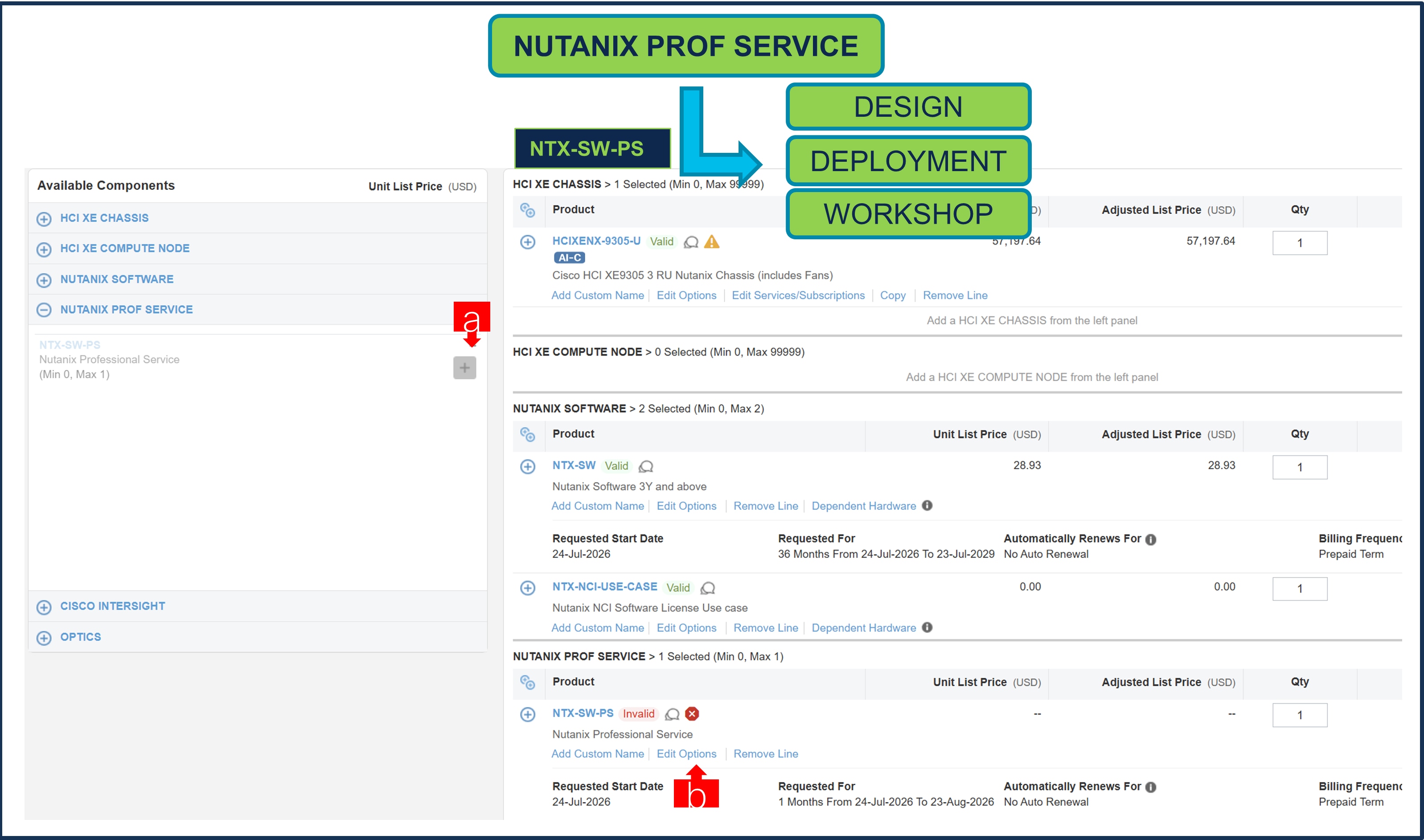Open comment bubble for NTX-SW

pos(646,467)
